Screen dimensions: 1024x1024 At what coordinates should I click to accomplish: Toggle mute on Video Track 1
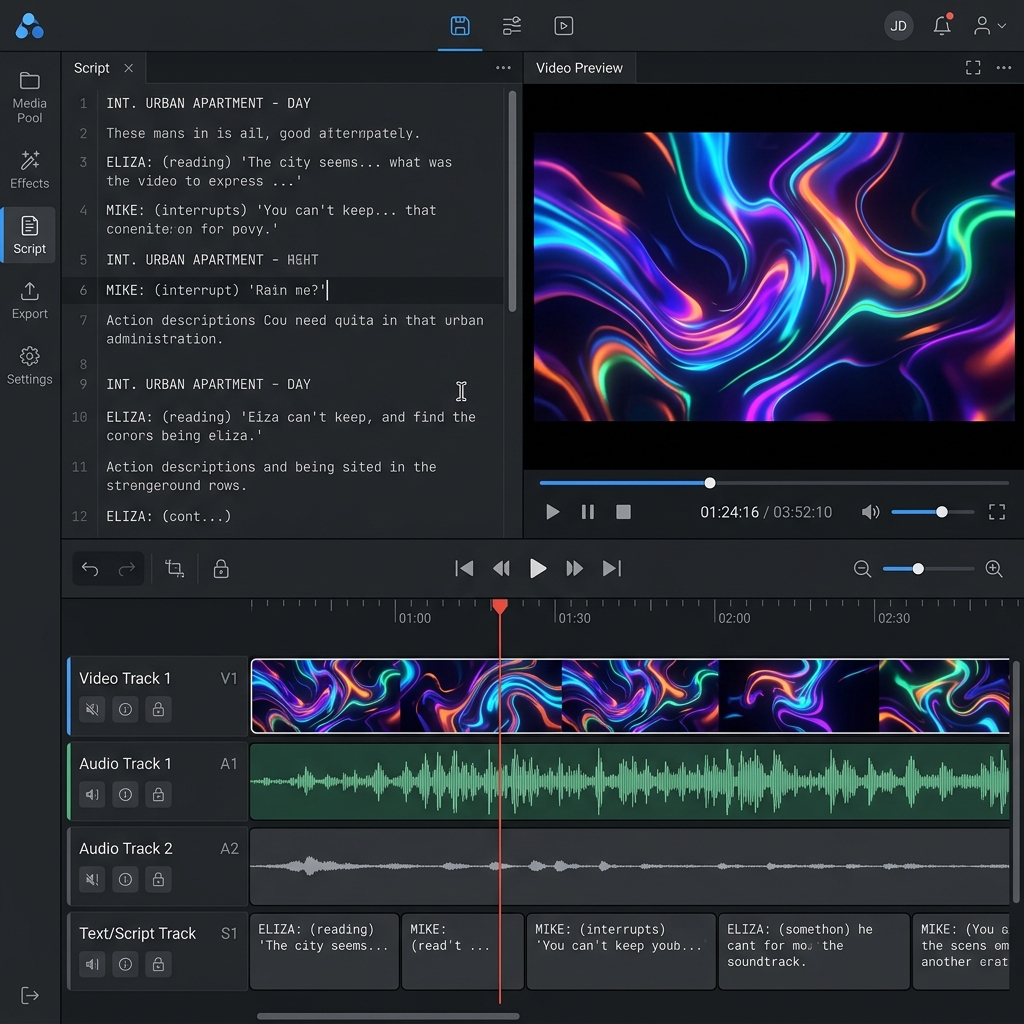click(x=92, y=709)
